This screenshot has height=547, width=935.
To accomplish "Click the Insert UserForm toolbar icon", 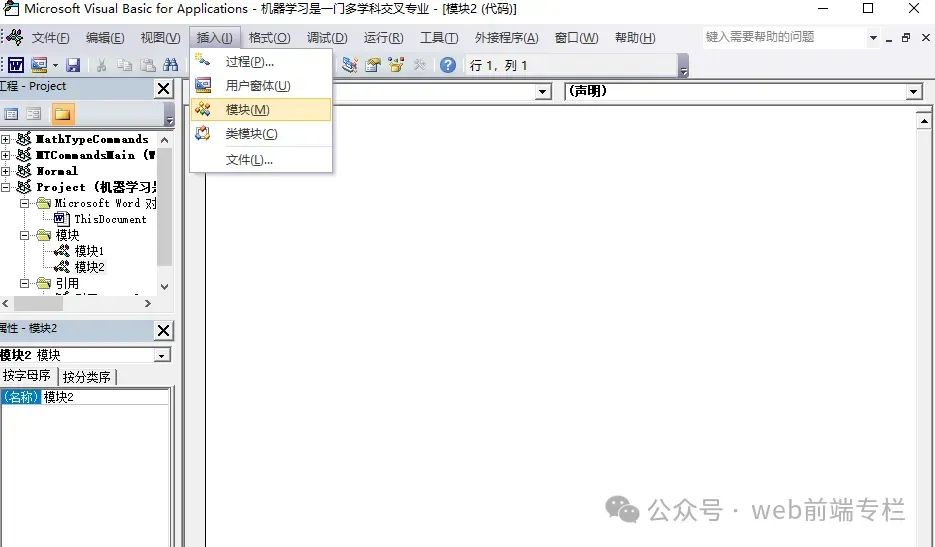I will pyautogui.click(x=39, y=65).
